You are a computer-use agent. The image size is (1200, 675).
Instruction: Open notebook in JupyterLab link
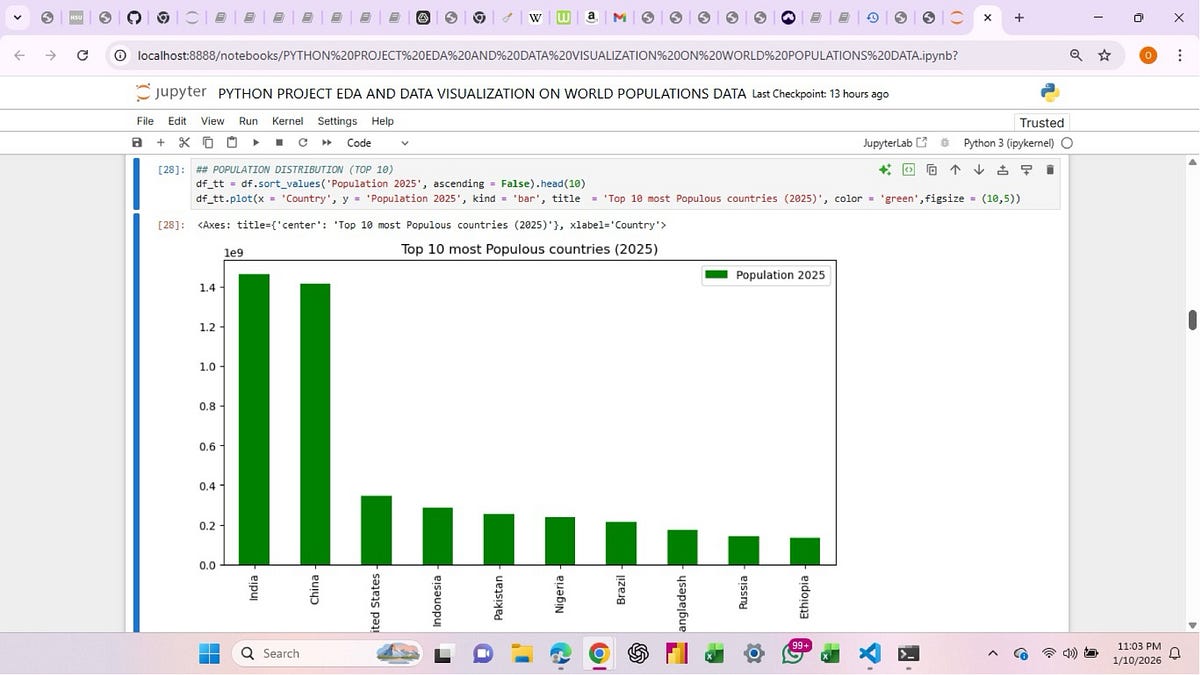point(894,143)
